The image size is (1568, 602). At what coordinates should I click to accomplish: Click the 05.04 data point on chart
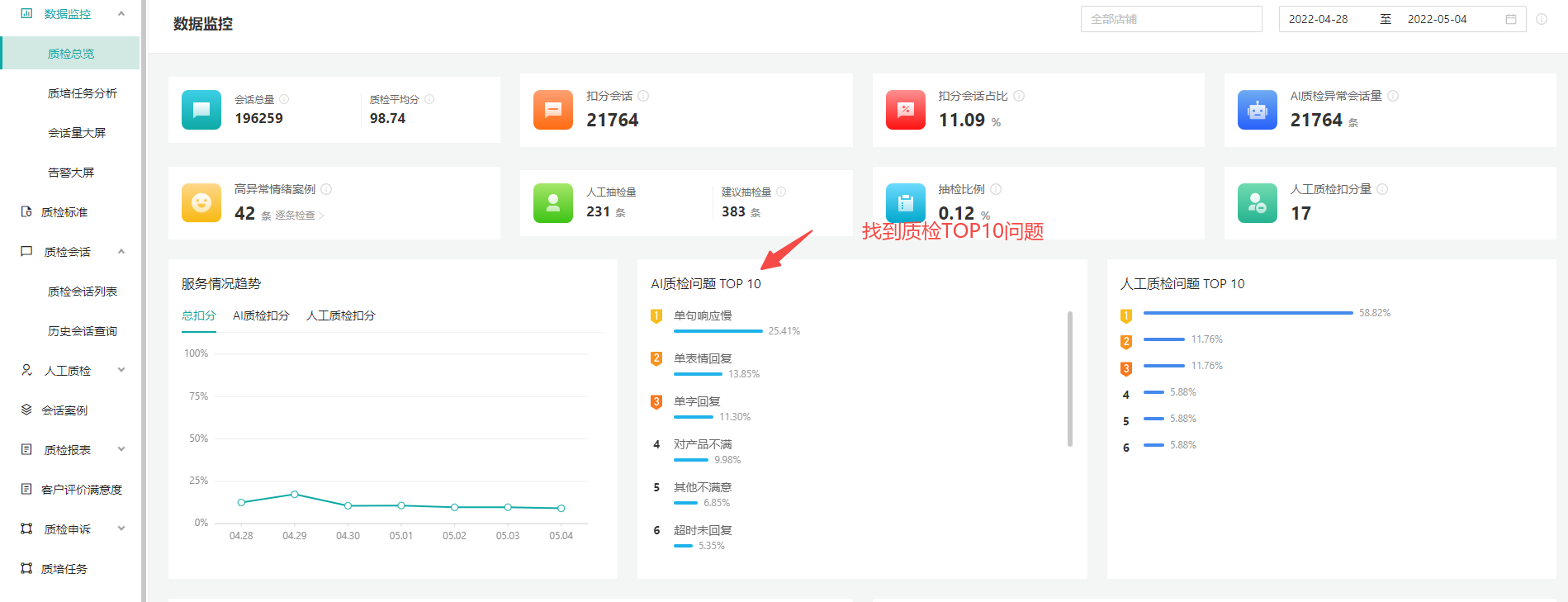click(x=561, y=508)
